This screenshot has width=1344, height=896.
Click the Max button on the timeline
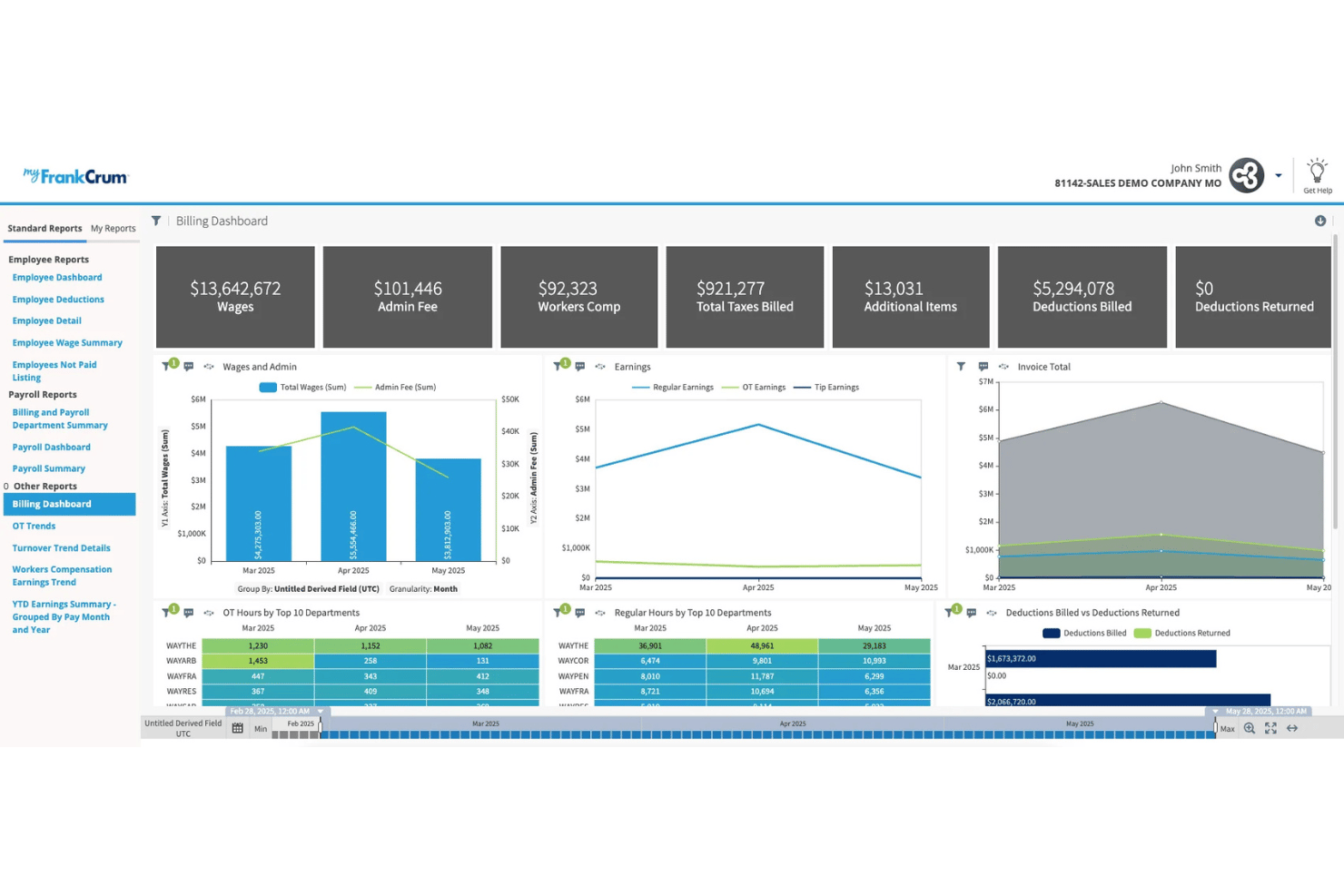coord(1228,729)
